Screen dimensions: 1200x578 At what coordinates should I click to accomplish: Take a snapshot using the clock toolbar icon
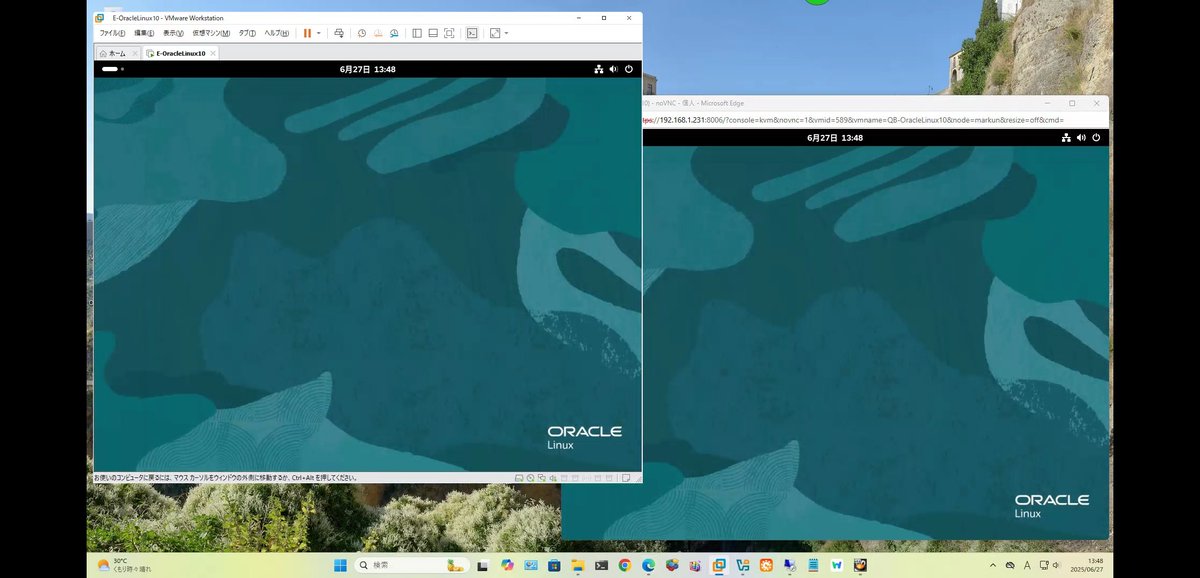pos(362,33)
